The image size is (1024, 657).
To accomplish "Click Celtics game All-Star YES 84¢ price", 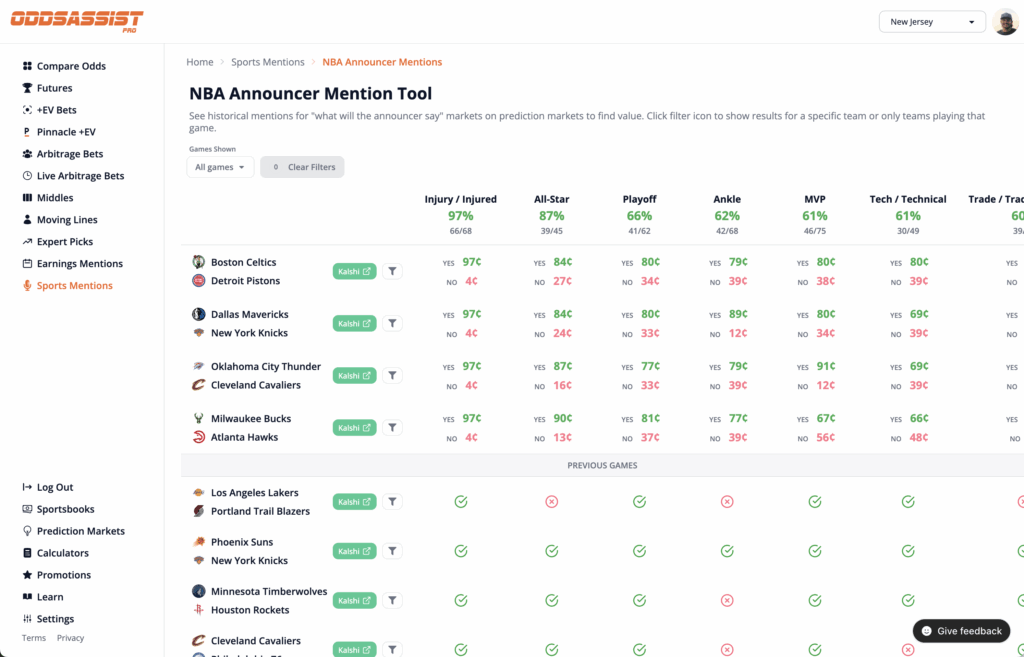I will 562,262.
